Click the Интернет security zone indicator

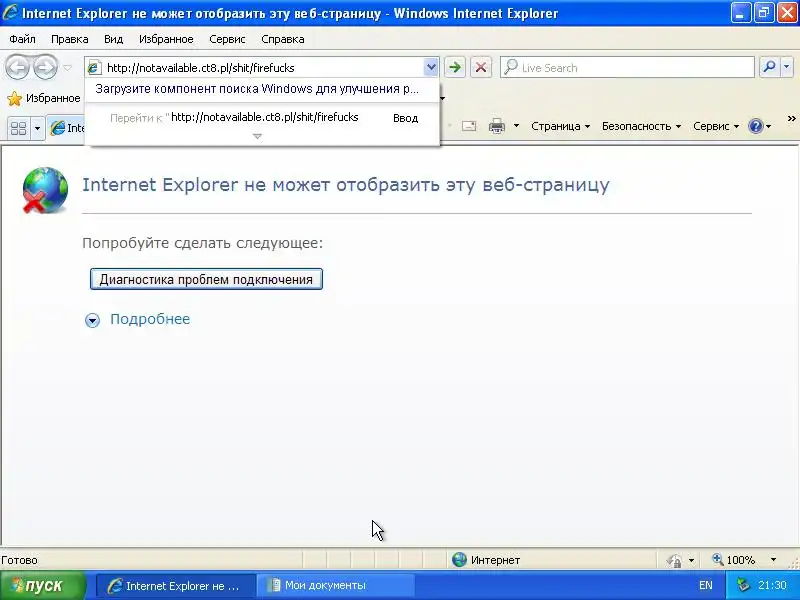tap(486, 560)
